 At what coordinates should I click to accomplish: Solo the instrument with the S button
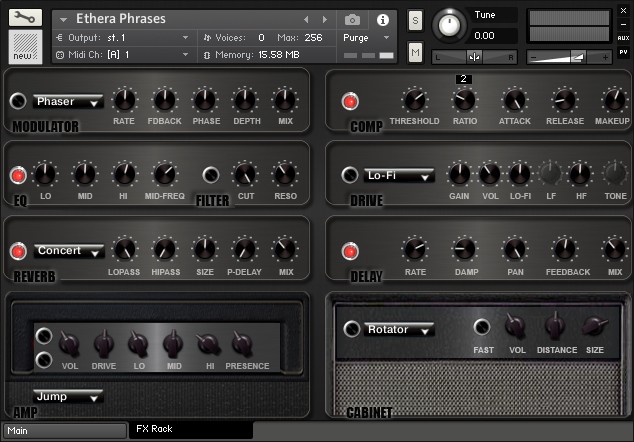(x=415, y=21)
